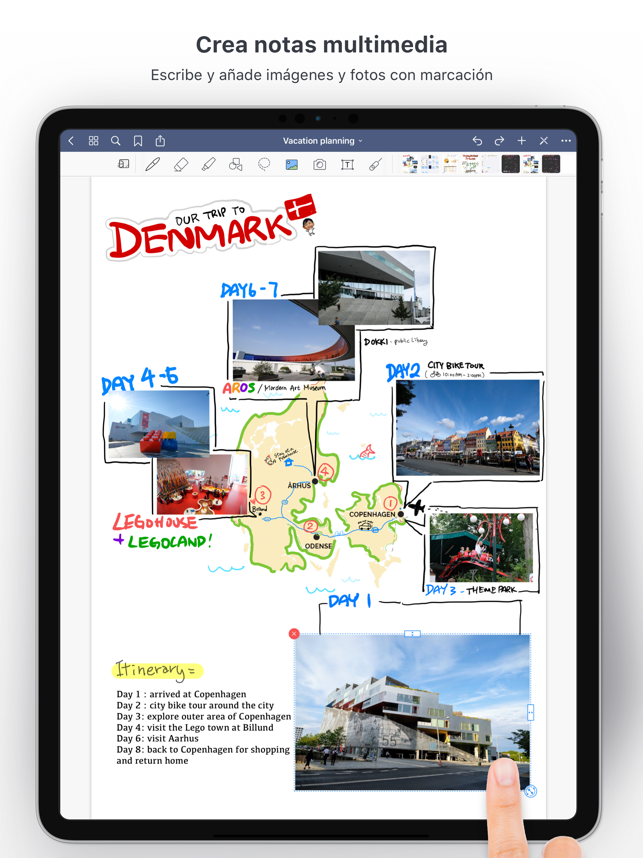Tap the ODENSE label on the map

[318, 546]
